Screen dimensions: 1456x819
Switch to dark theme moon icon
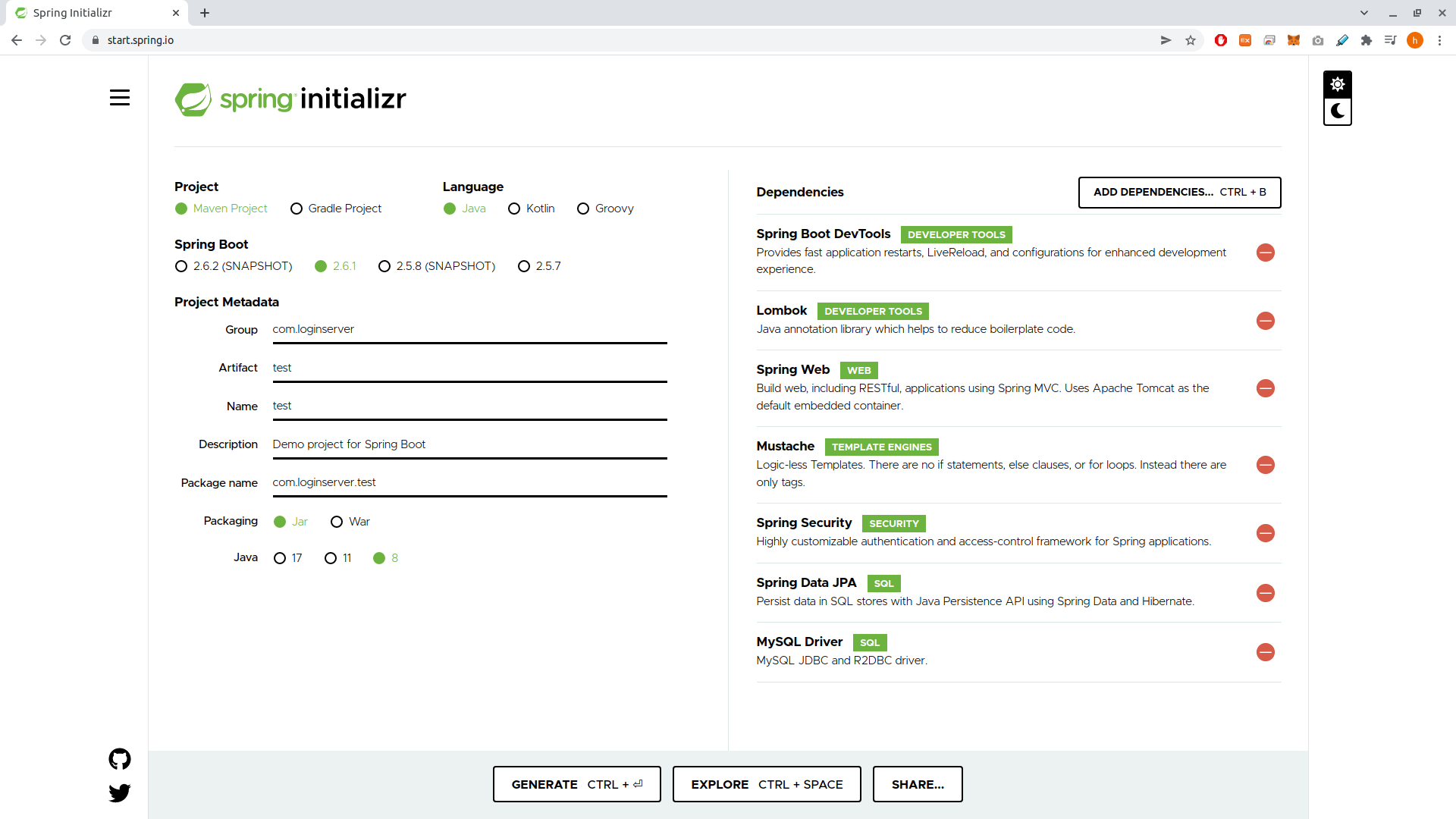1338,111
